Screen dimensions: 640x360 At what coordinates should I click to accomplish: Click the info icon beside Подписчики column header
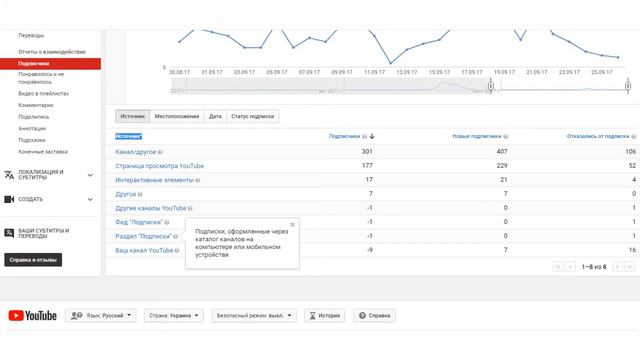pos(364,136)
